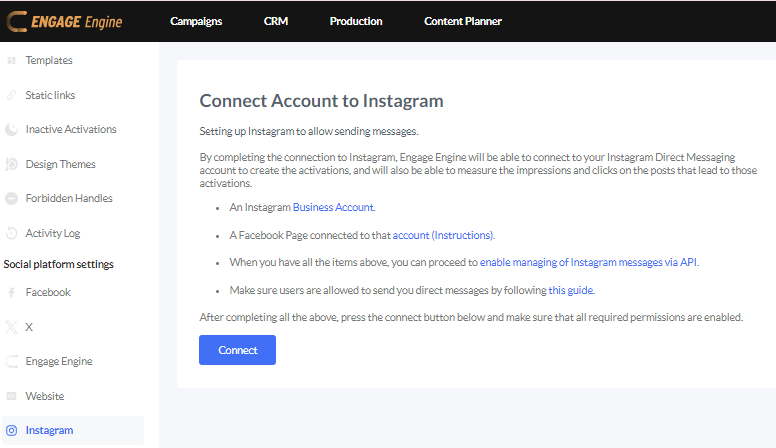Click the Activity Log history icon

click(x=12, y=234)
